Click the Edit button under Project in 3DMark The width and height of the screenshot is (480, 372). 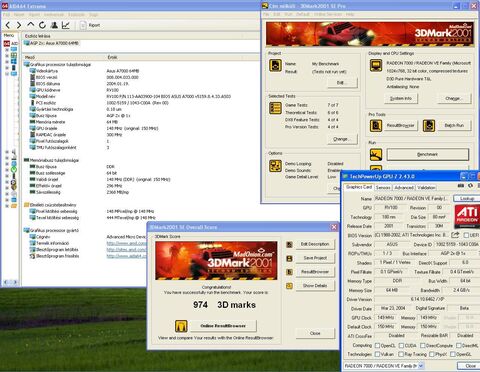pos(342,83)
